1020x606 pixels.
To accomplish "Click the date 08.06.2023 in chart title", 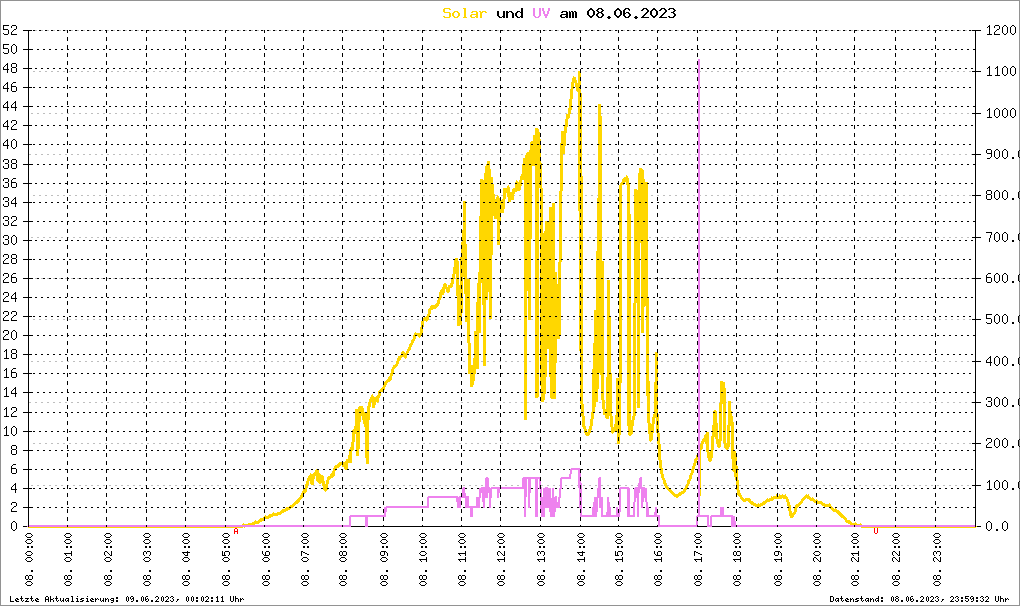I will click(631, 13).
